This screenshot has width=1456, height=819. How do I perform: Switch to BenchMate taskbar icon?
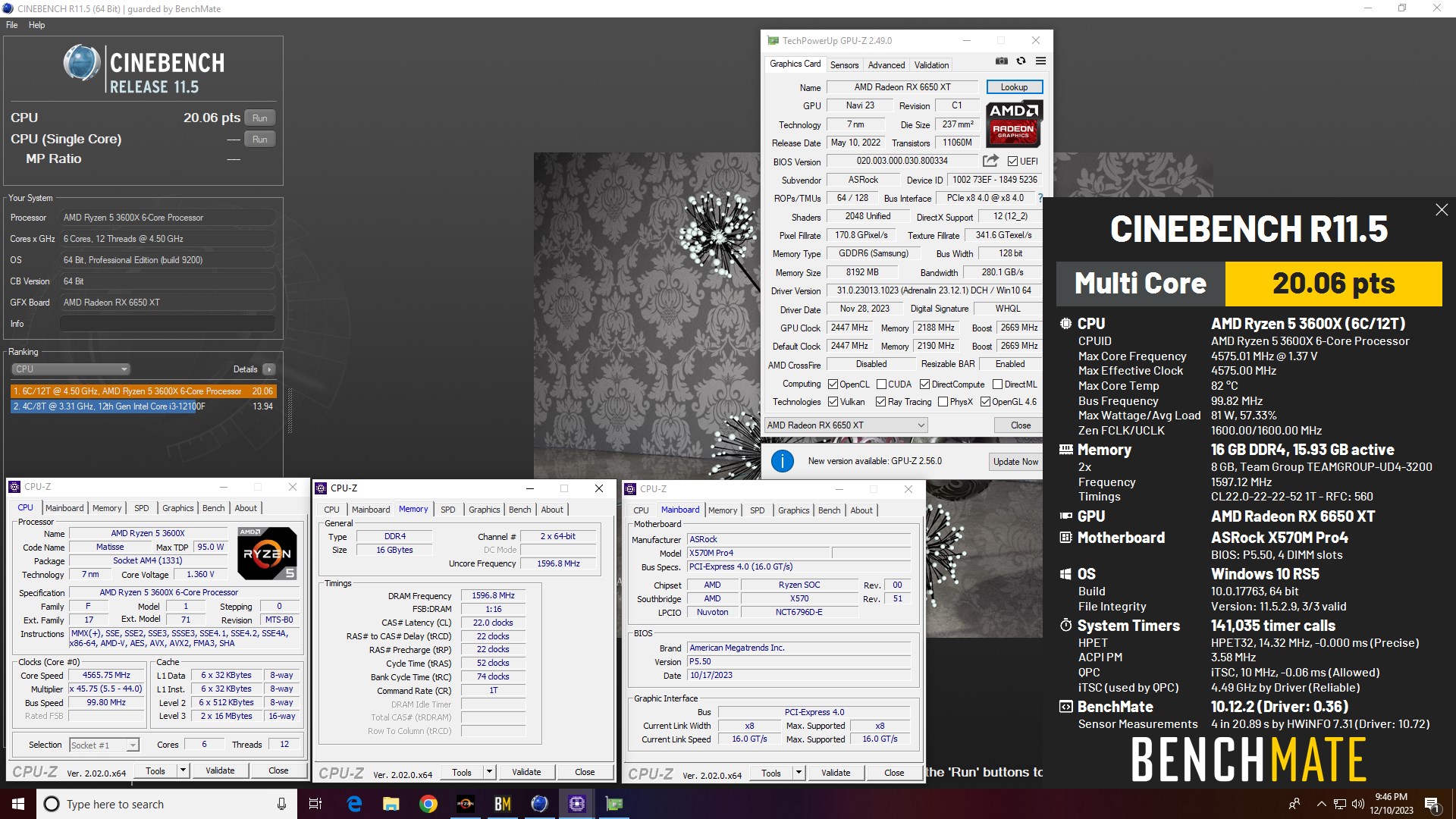coord(502,804)
